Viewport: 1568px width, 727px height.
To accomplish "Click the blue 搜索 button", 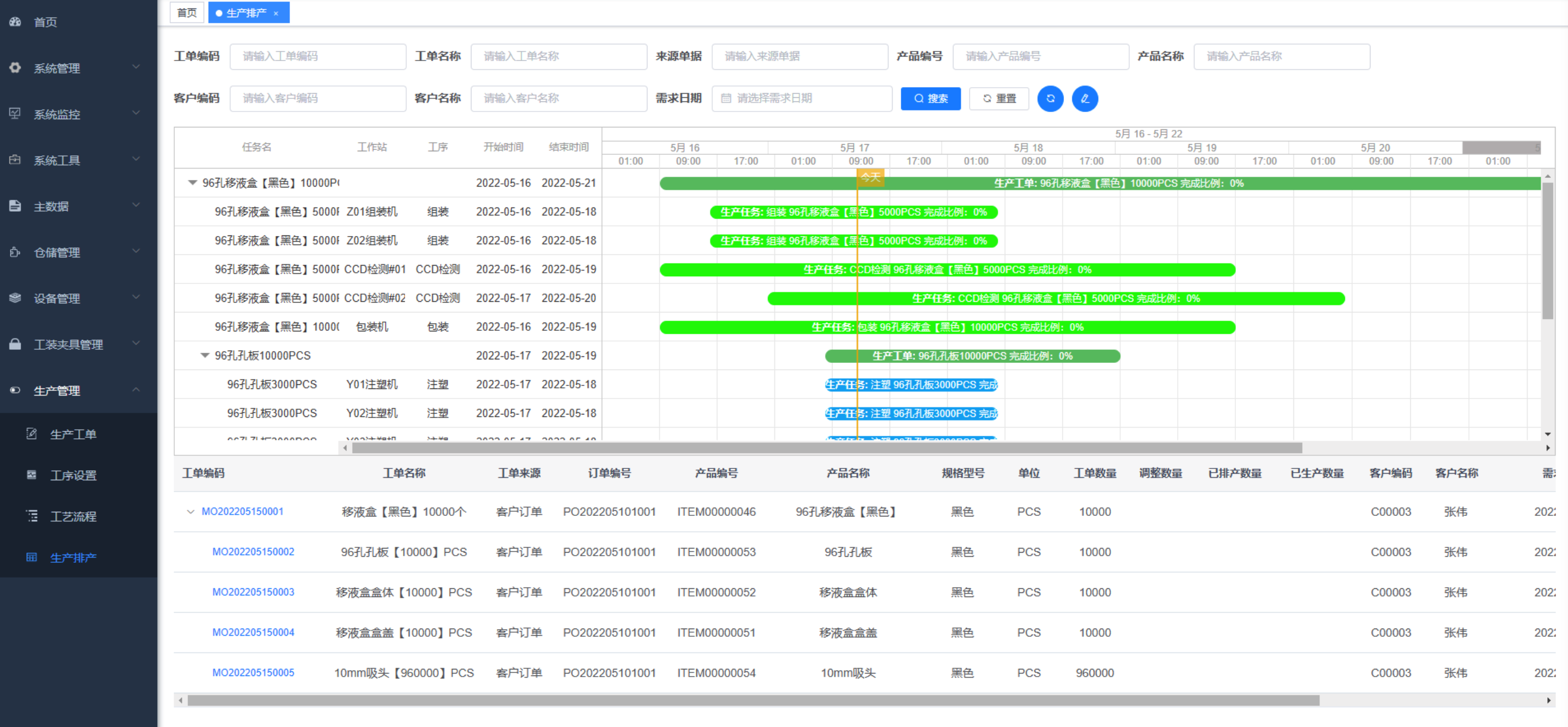I will (x=930, y=98).
